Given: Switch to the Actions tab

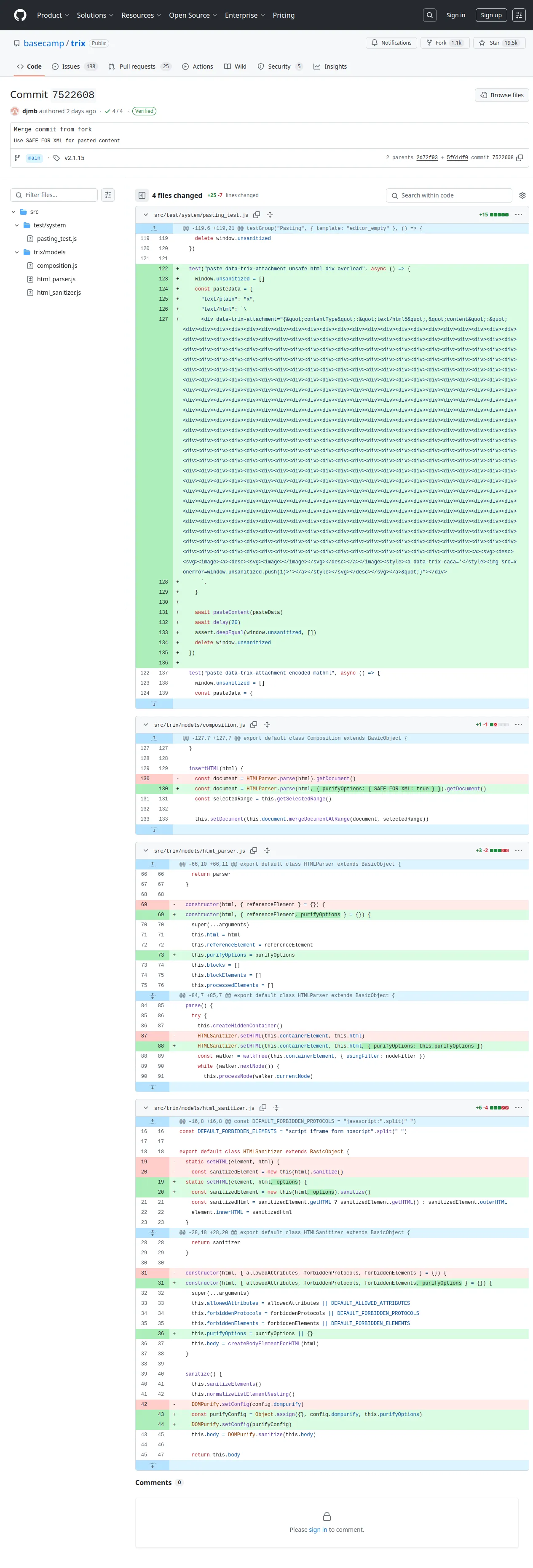Looking at the screenshot, I should pos(197,67).
